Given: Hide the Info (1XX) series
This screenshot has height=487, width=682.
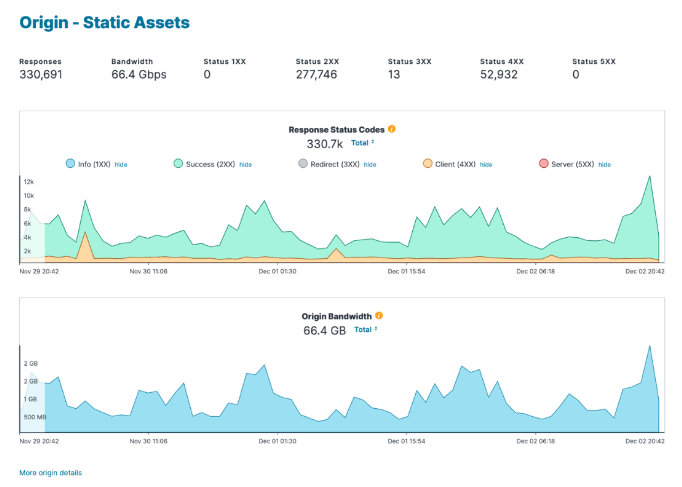Looking at the screenshot, I should [121, 164].
